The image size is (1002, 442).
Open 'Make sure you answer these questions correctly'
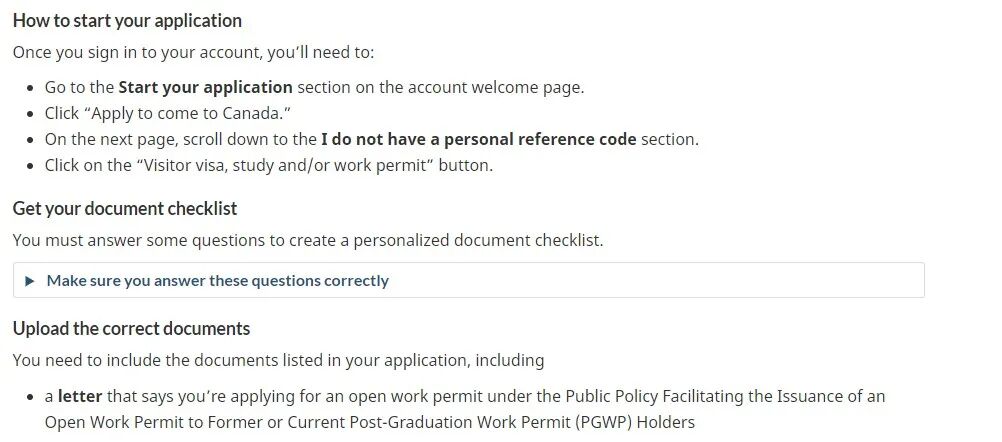pyautogui.click(x=217, y=281)
